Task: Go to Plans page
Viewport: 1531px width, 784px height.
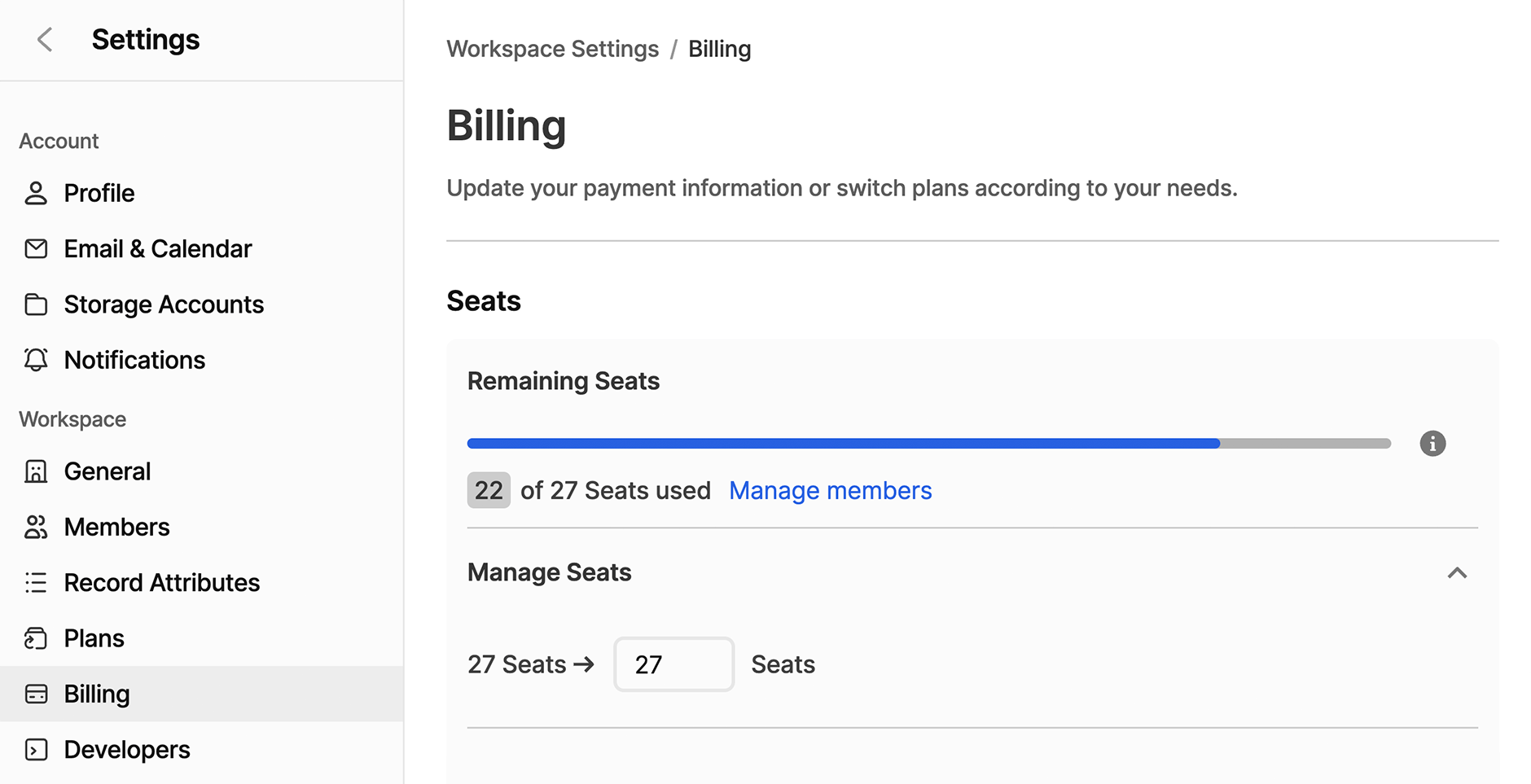Action: (x=202, y=638)
